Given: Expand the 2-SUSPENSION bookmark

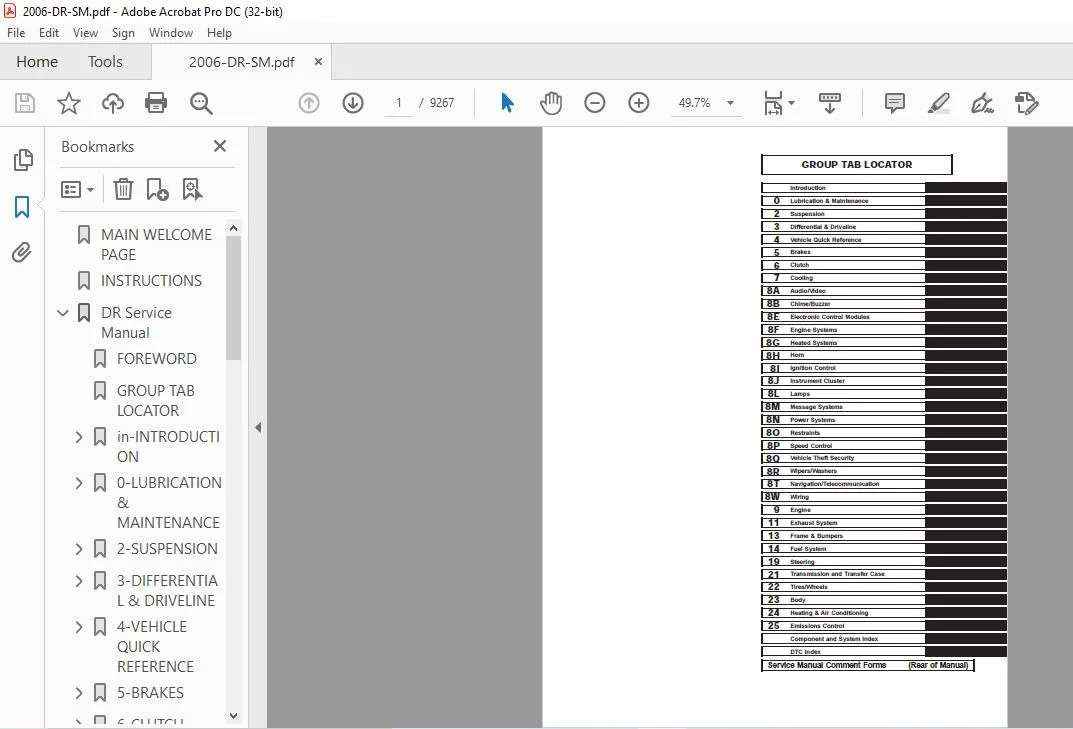Looking at the screenshot, I should coord(79,549).
